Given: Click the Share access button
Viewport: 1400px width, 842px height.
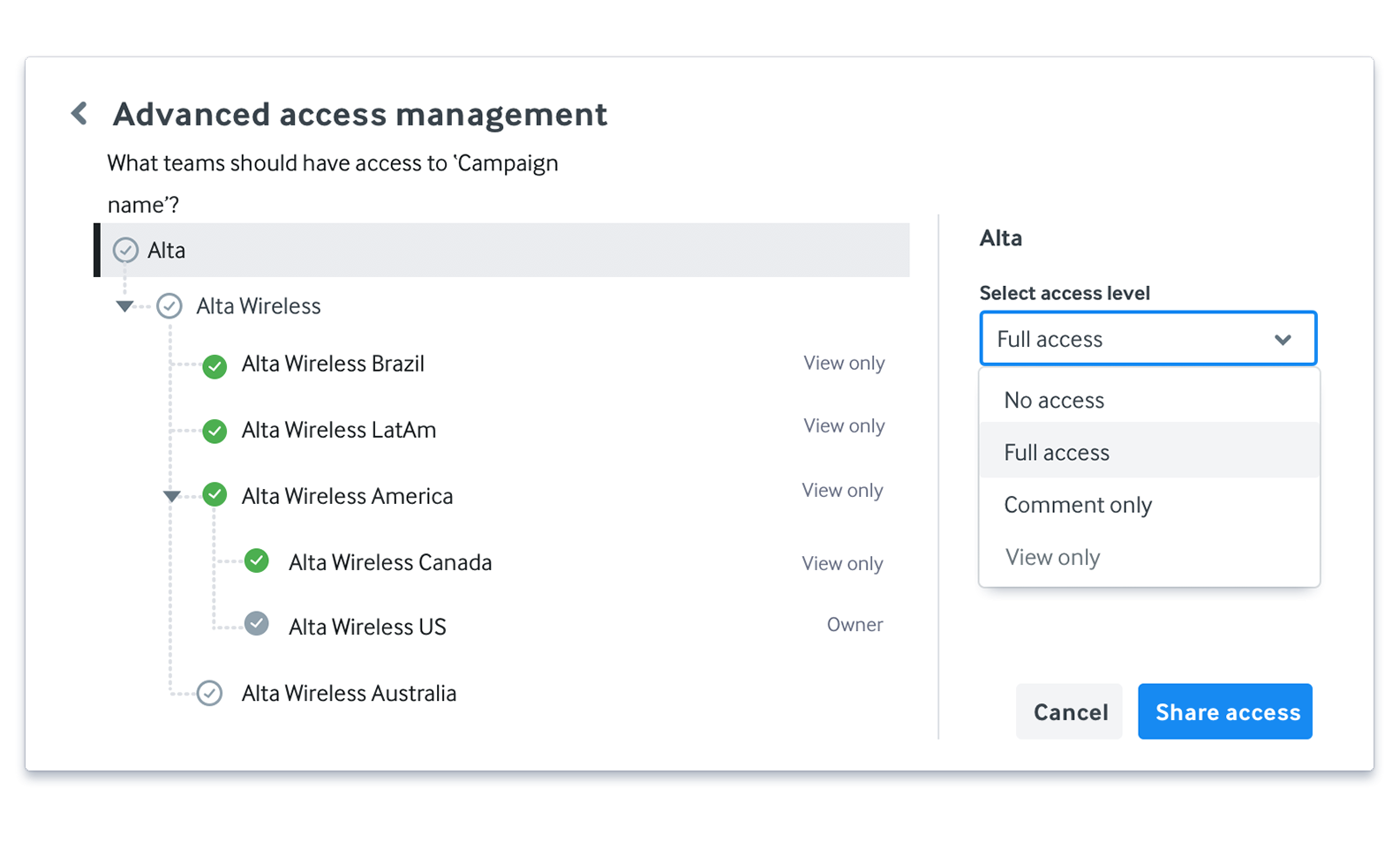Looking at the screenshot, I should click(1225, 711).
